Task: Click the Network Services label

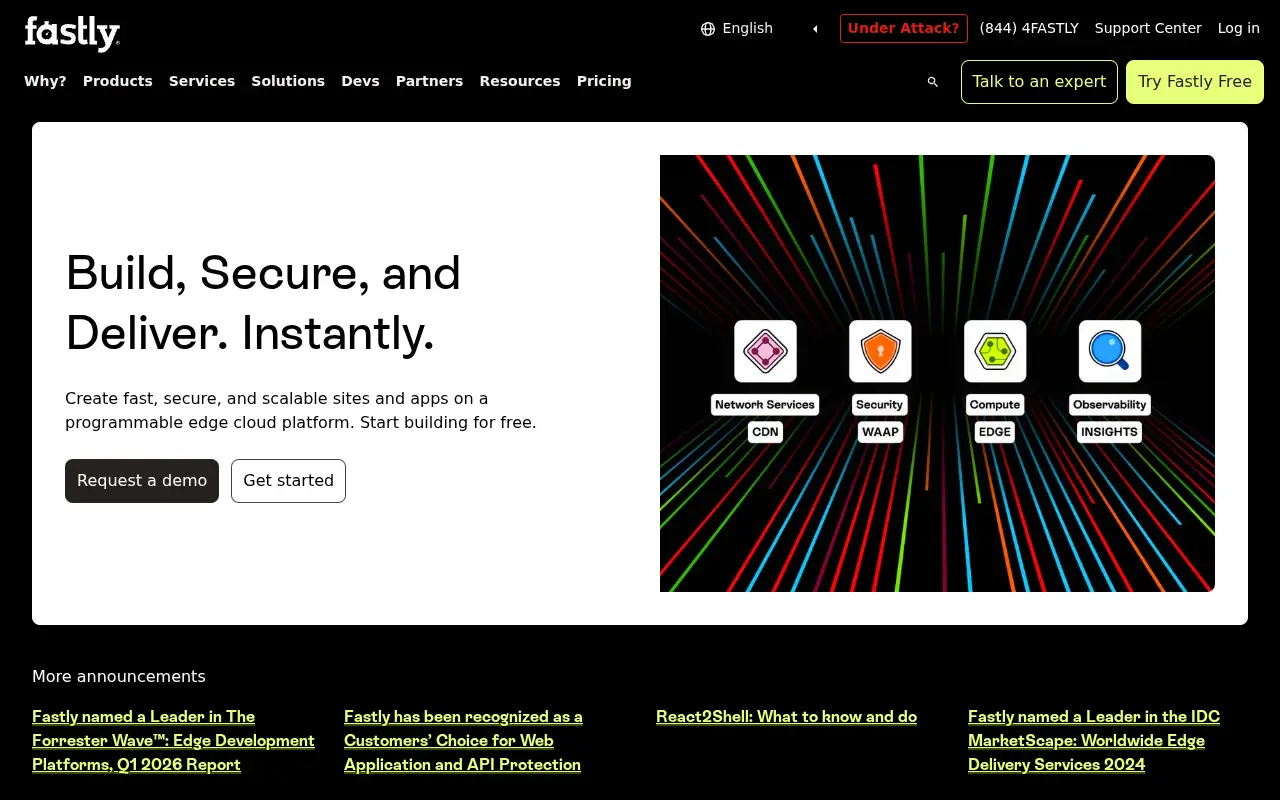Action: [x=765, y=405]
